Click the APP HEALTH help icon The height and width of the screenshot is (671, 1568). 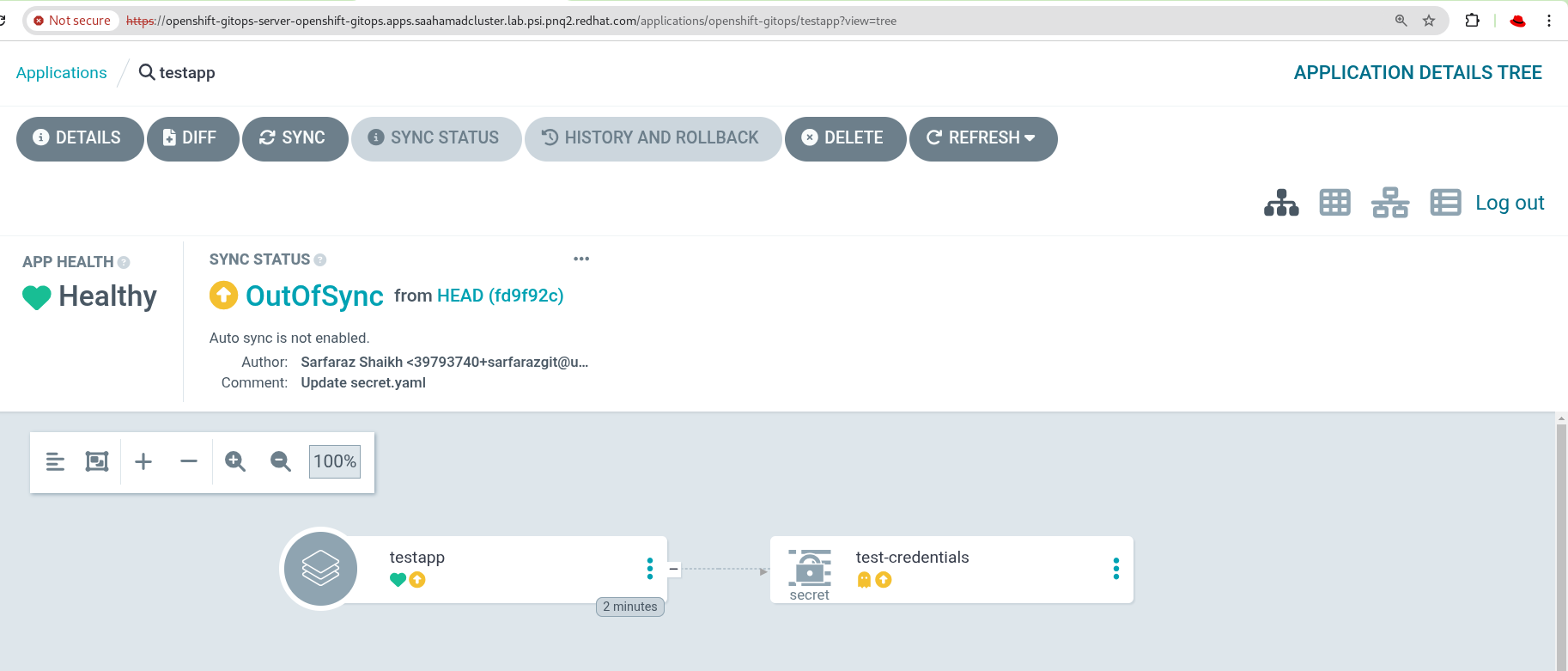pos(124,262)
